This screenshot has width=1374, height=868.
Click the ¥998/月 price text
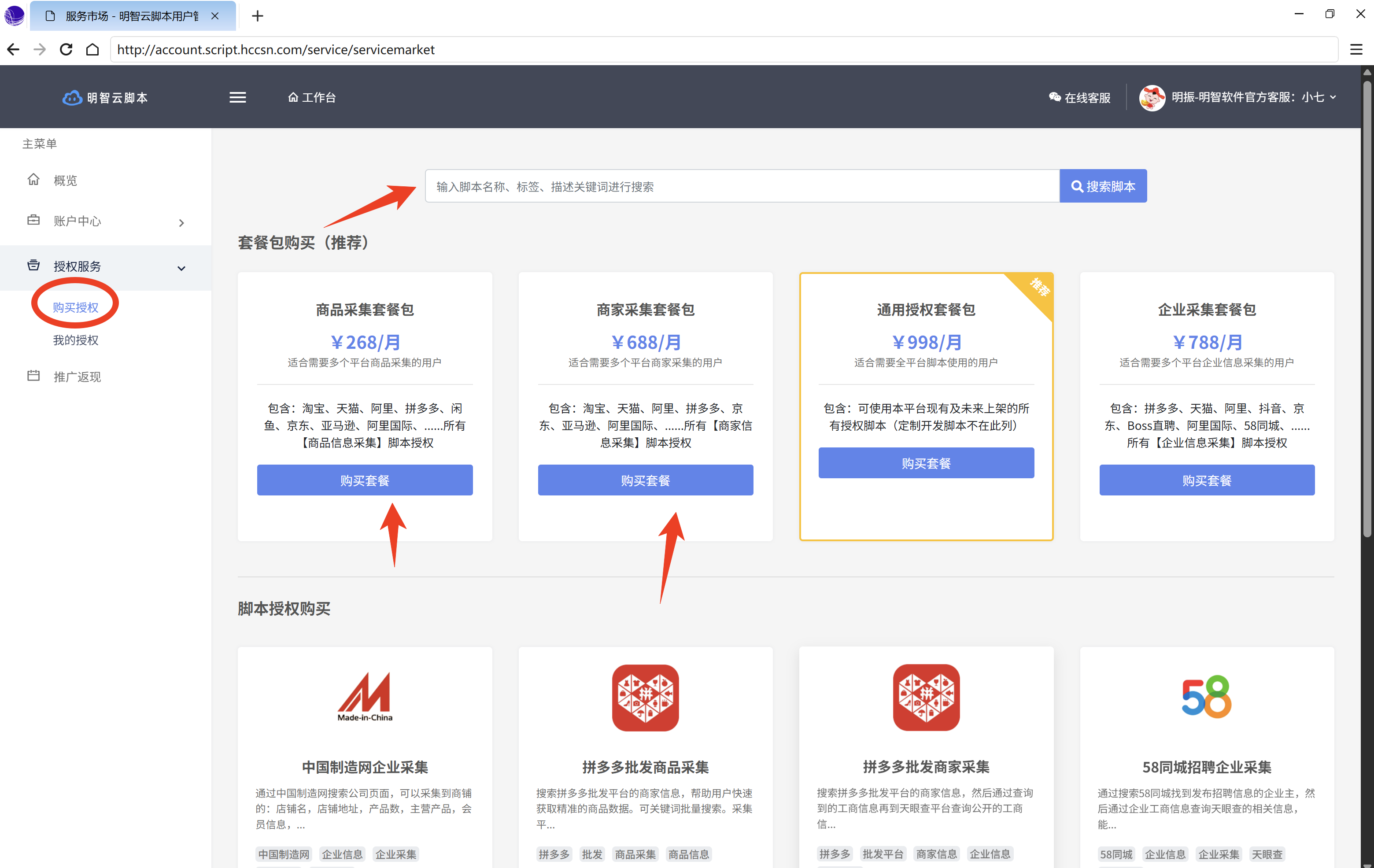point(926,342)
